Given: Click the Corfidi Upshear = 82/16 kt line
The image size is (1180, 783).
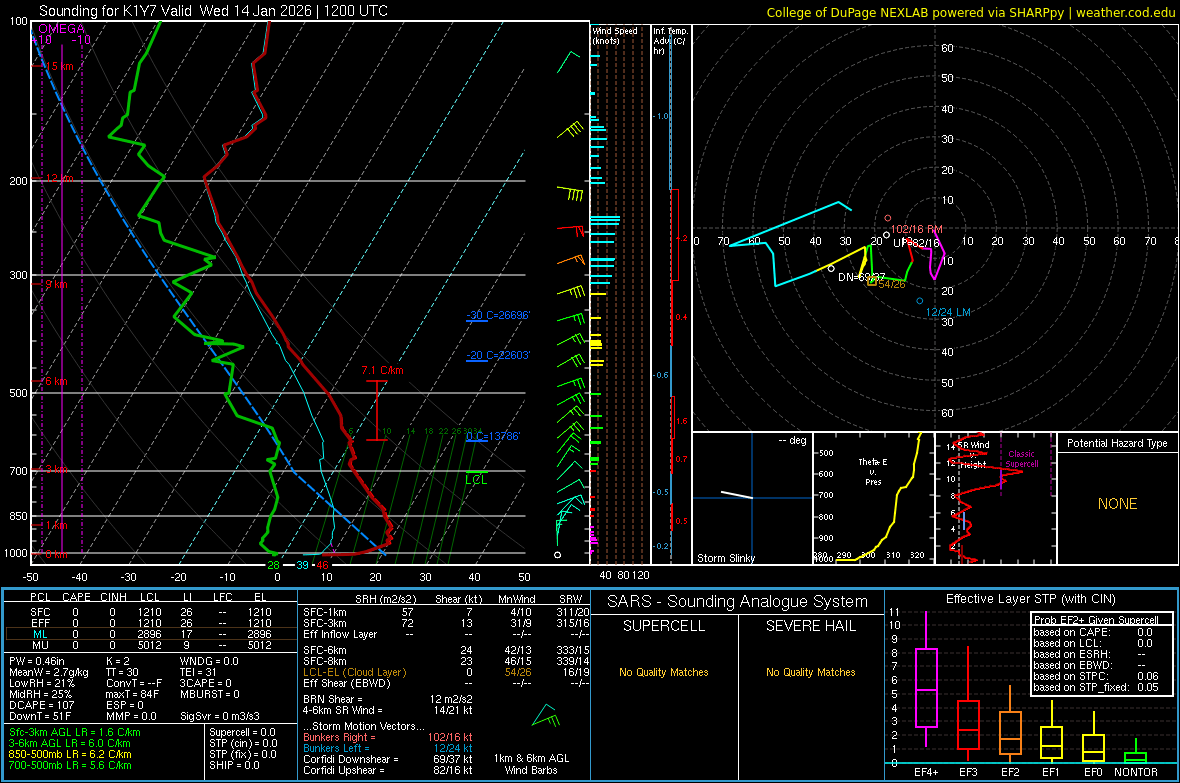Looking at the screenshot, I should (x=388, y=769).
